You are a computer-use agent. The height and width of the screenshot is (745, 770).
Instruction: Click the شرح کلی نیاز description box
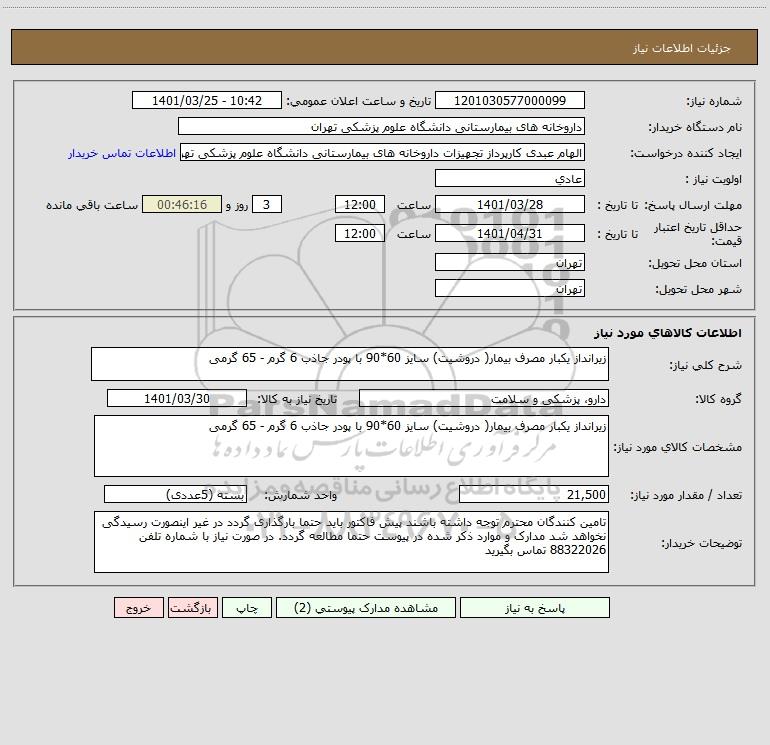coord(350,364)
